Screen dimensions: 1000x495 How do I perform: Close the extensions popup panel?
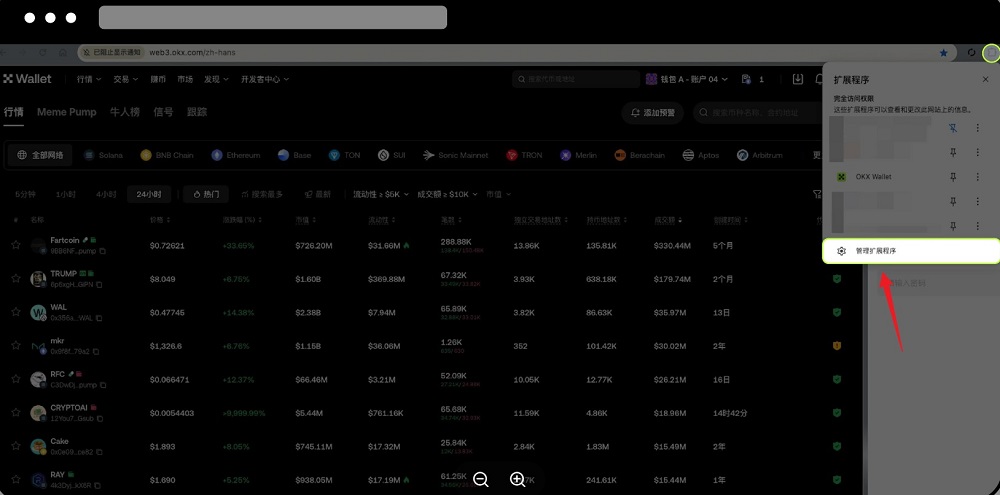click(x=985, y=79)
